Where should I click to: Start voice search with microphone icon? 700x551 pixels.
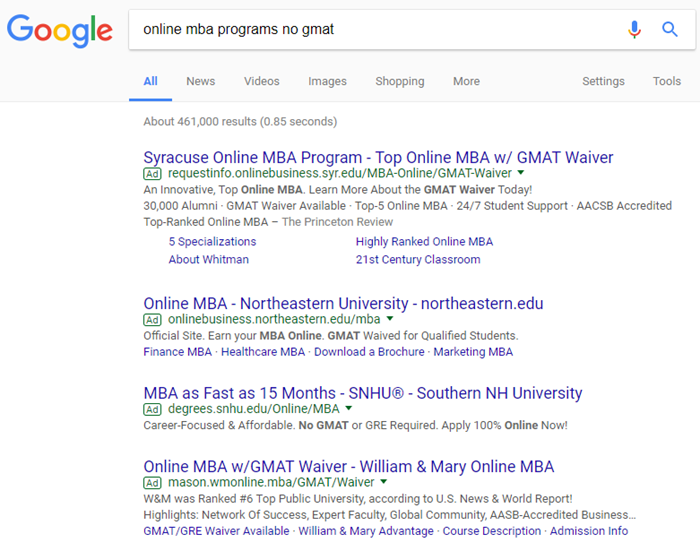click(634, 29)
